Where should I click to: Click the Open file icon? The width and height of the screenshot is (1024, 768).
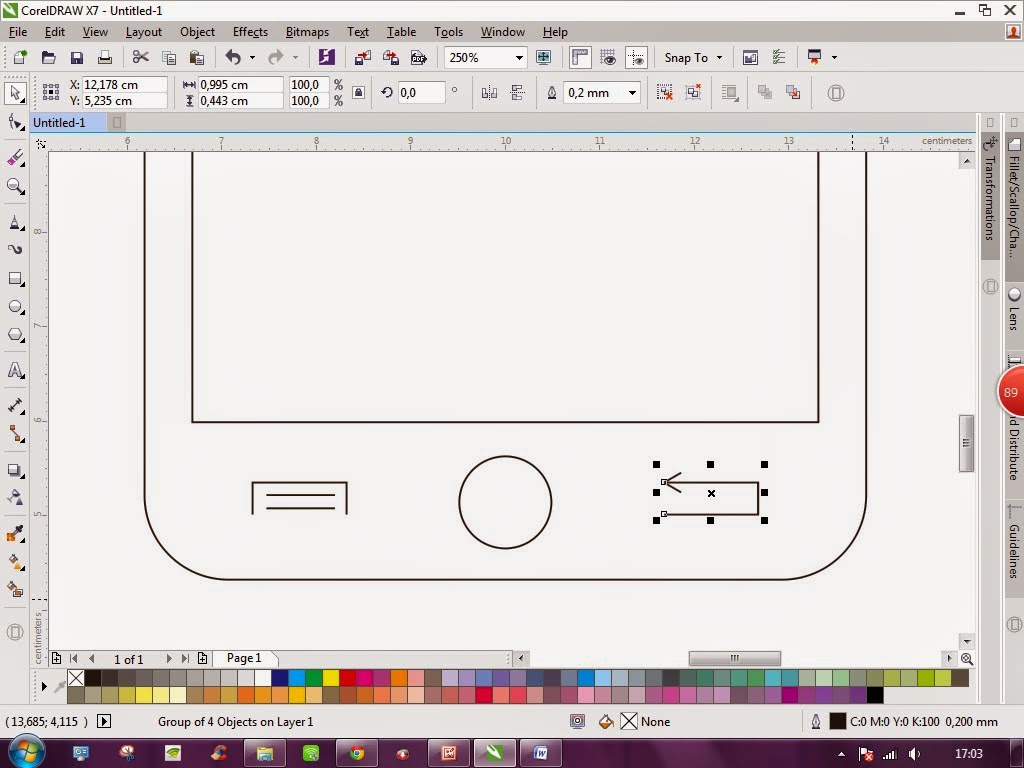48,57
